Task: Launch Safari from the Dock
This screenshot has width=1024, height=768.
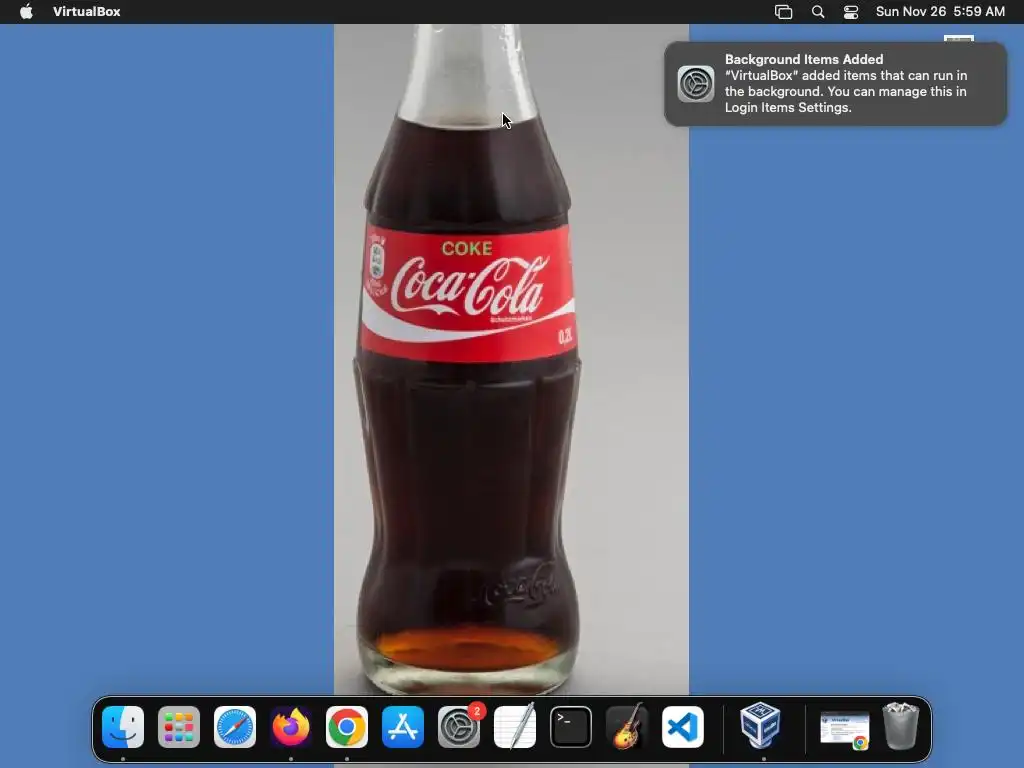Action: [235, 727]
